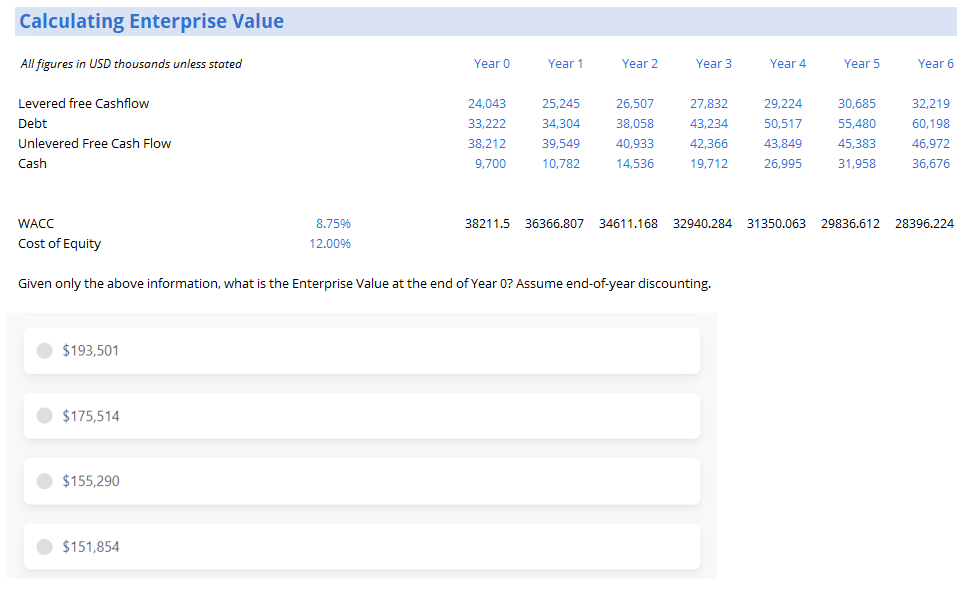Click the Cash row label
Image resolution: width=976 pixels, height=593 pixels.
pyautogui.click(x=34, y=163)
